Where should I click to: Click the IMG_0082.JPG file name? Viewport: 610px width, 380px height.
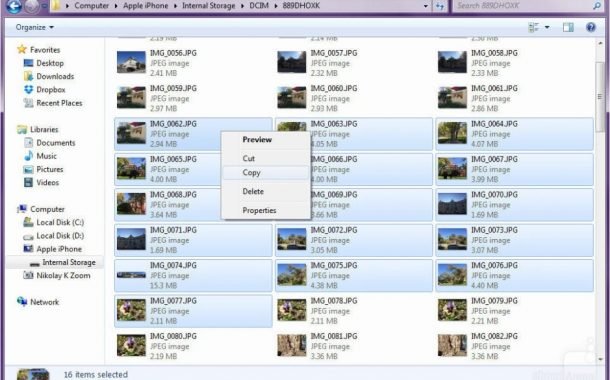494,336
